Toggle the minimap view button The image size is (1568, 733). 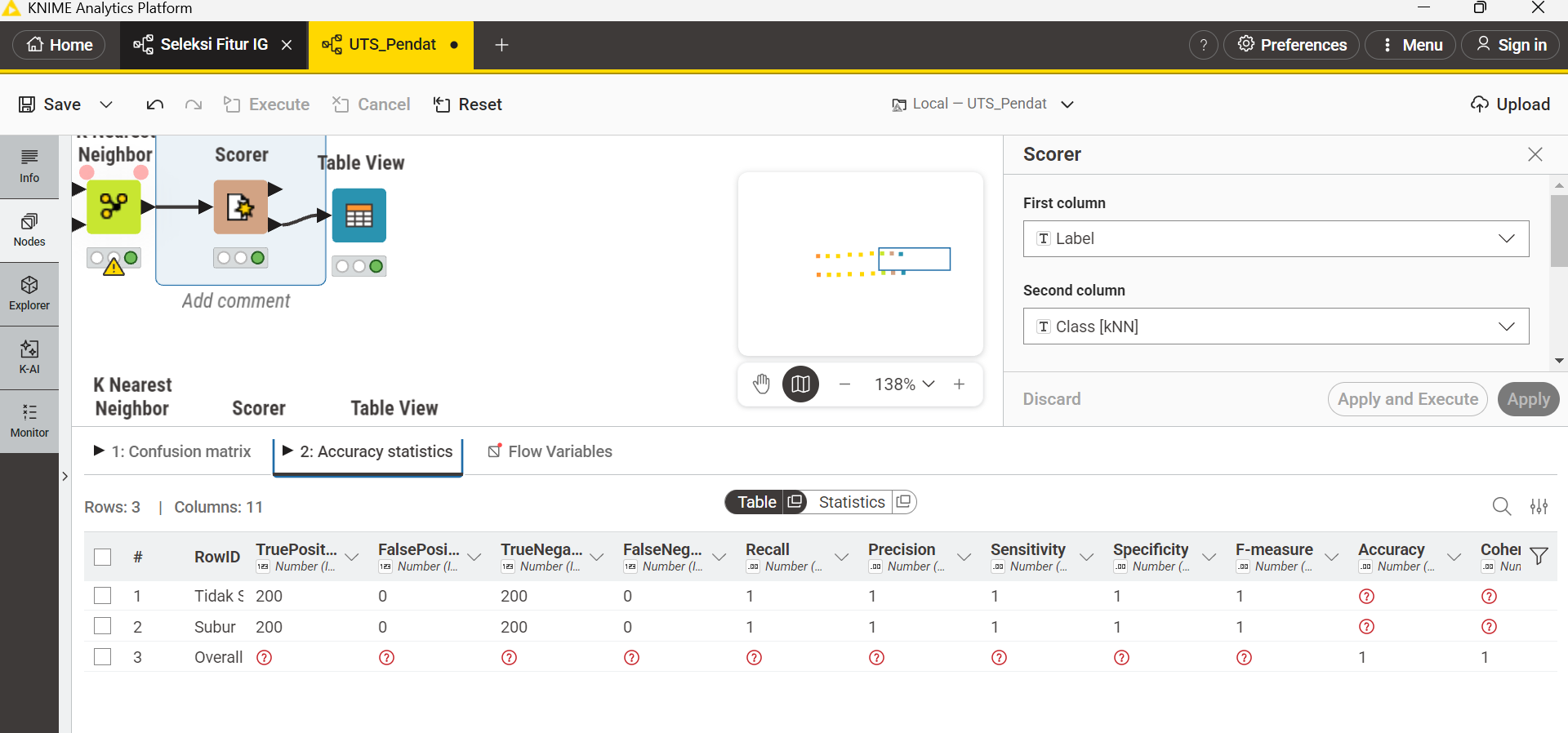800,384
